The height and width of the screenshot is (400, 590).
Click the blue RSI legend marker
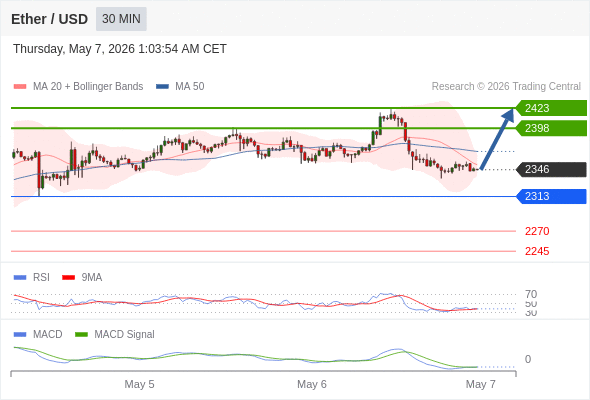pyautogui.click(x=20, y=278)
